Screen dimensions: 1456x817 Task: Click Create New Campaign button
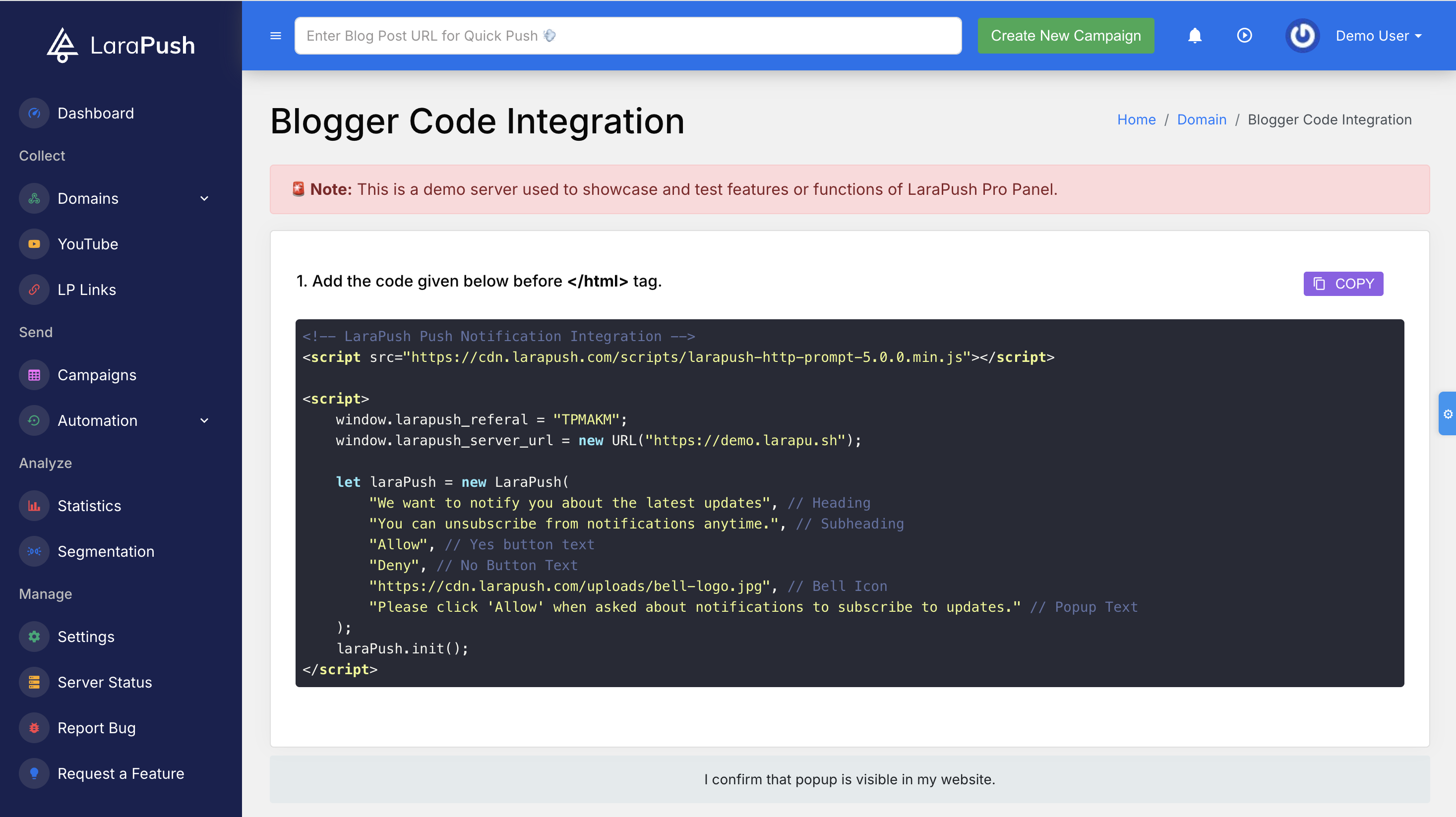1065,36
